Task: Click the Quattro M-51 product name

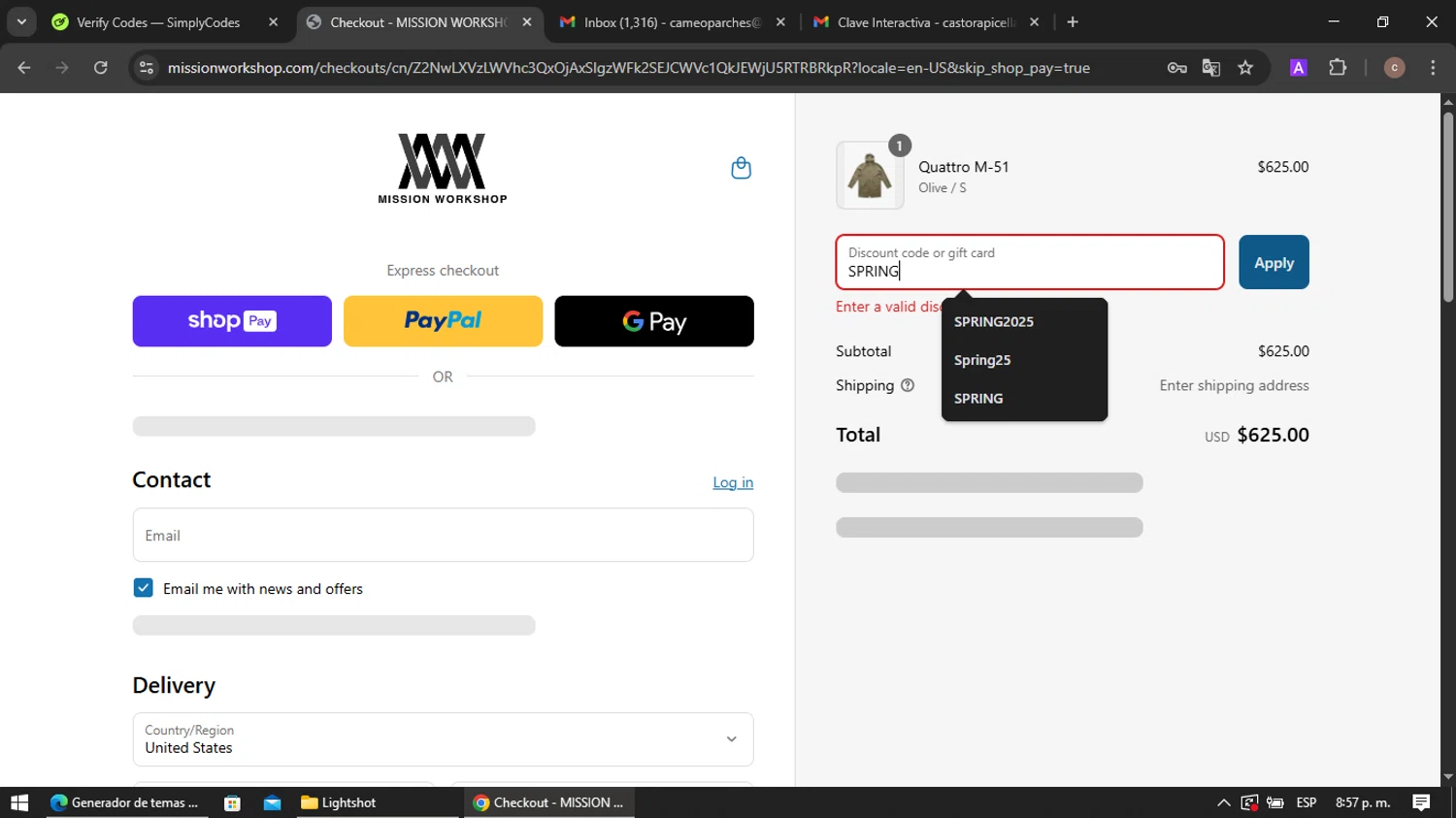Action: pos(964,167)
